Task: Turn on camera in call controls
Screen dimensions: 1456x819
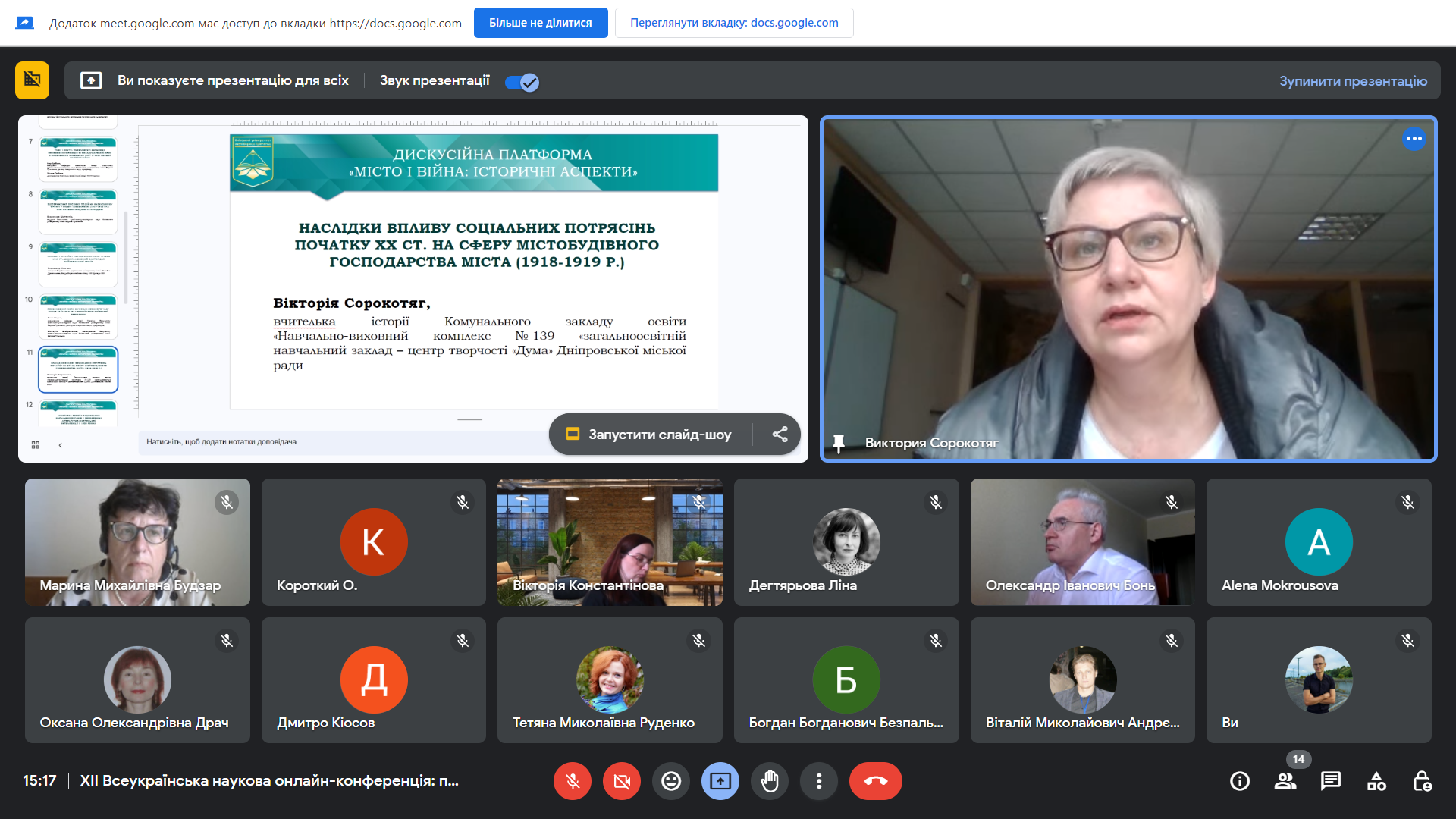Action: pyautogui.click(x=622, y=781)
